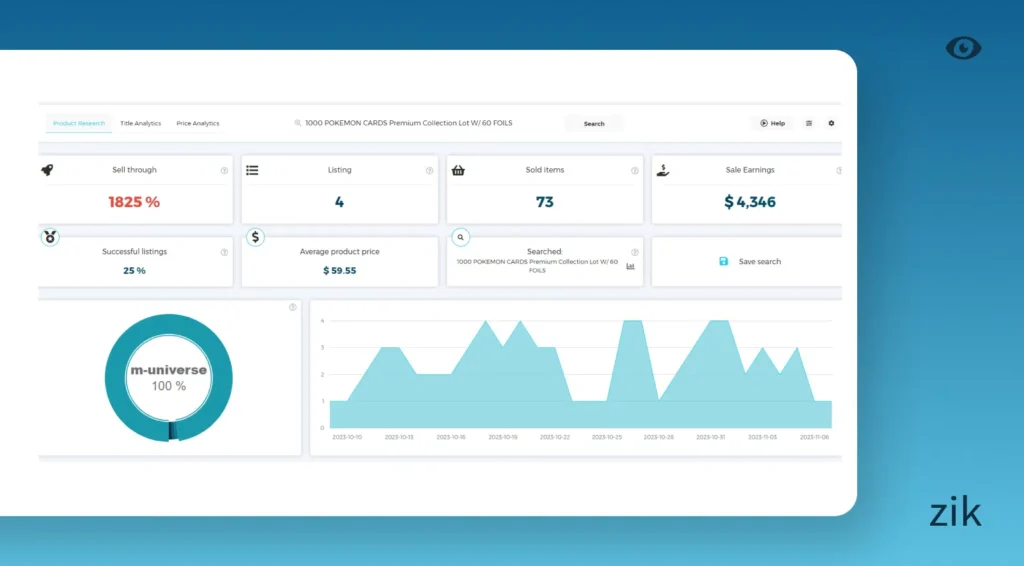Click the medal icon on Successful listings card
The width and height of the screenshot is (1024, 566).
tap(50, 237)
